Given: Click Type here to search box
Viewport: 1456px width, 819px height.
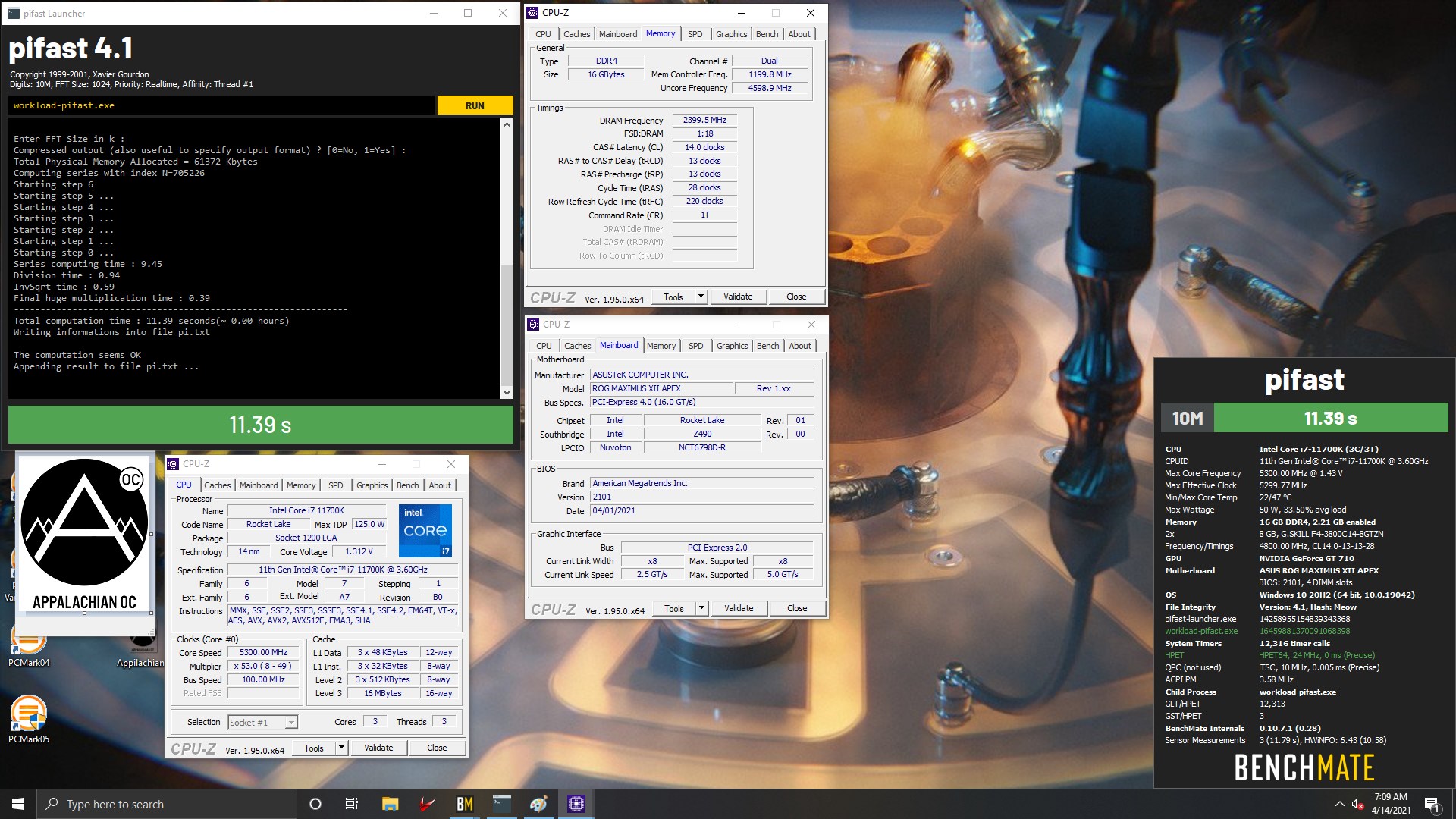Looking at the screenshot, I should point(167,804).
